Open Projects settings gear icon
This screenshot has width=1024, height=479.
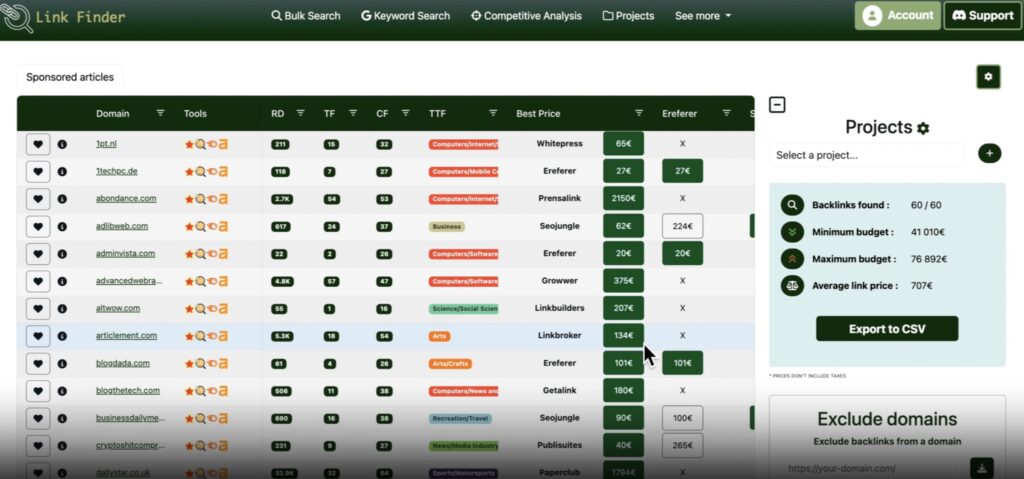923,128
